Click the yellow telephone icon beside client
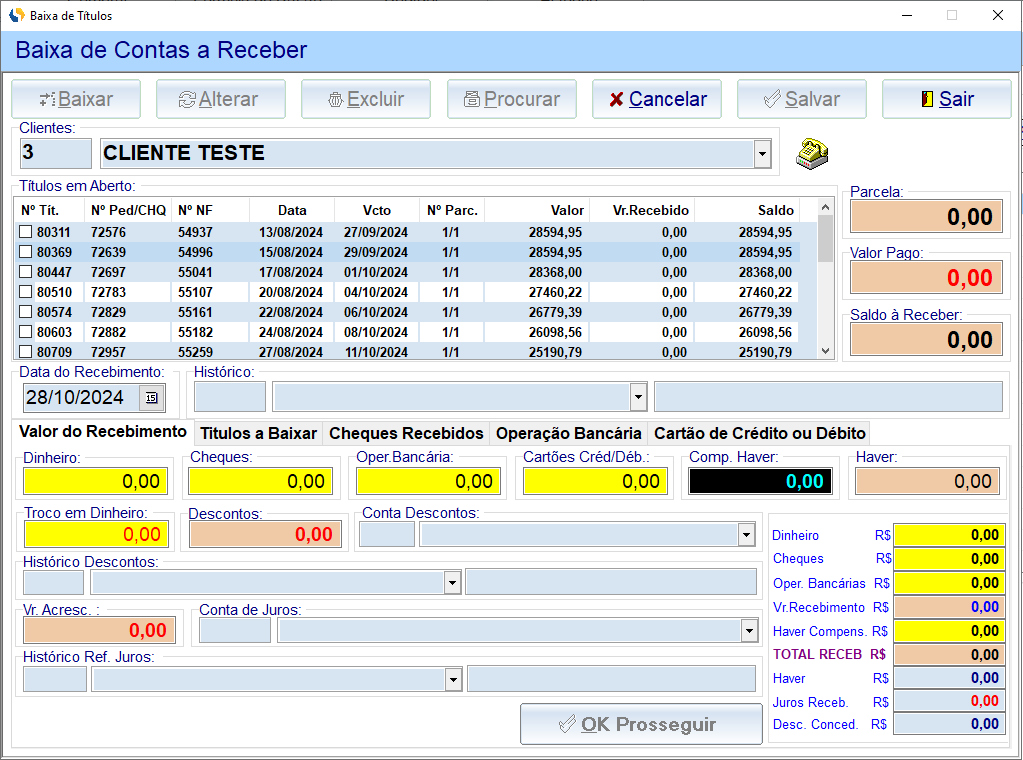Screen dimensions: 1023x760 [x=811, y=152]
